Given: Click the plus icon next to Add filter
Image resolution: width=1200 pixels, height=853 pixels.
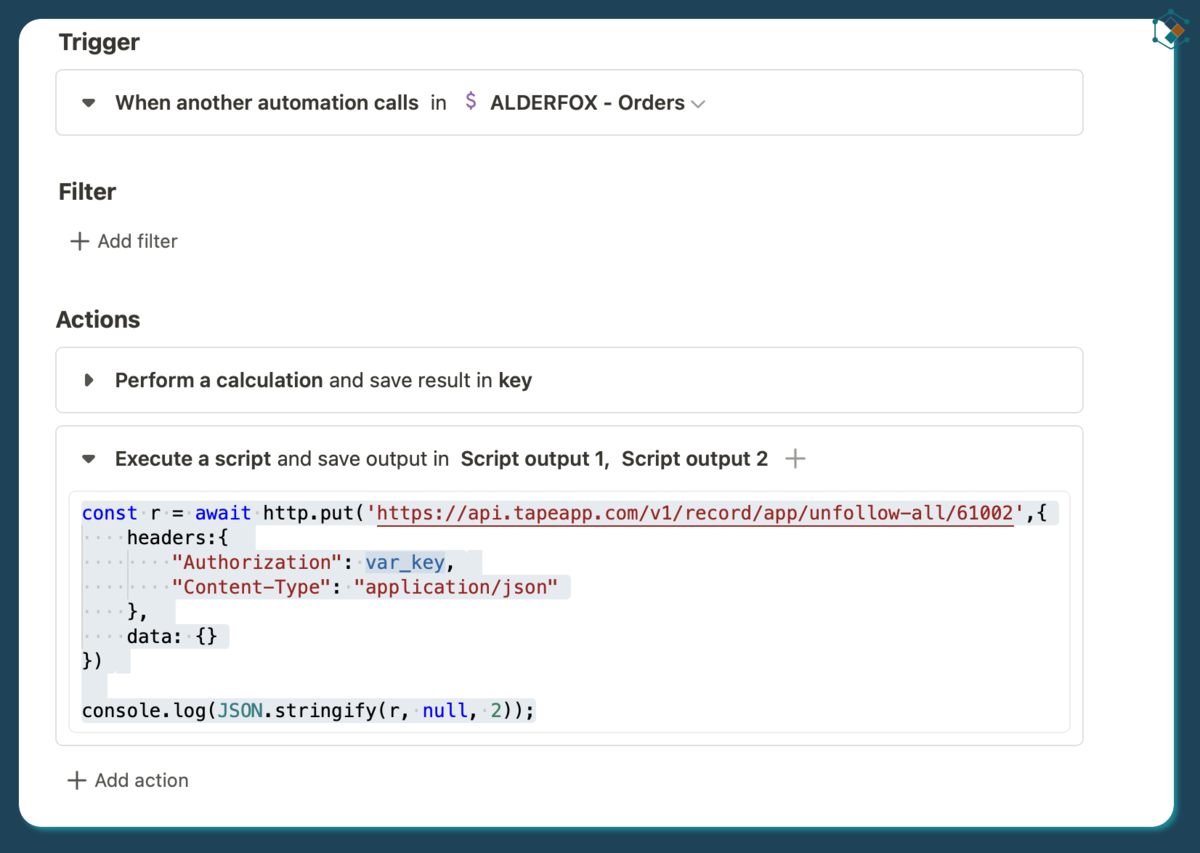Looking at the screenshot, I should (79, 241).
